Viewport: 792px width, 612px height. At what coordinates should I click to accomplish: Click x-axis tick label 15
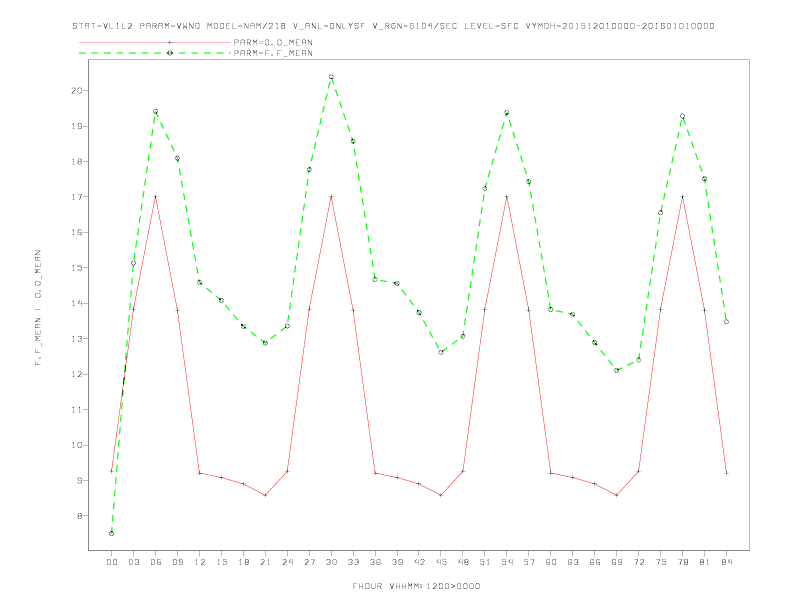pos(222,562)
